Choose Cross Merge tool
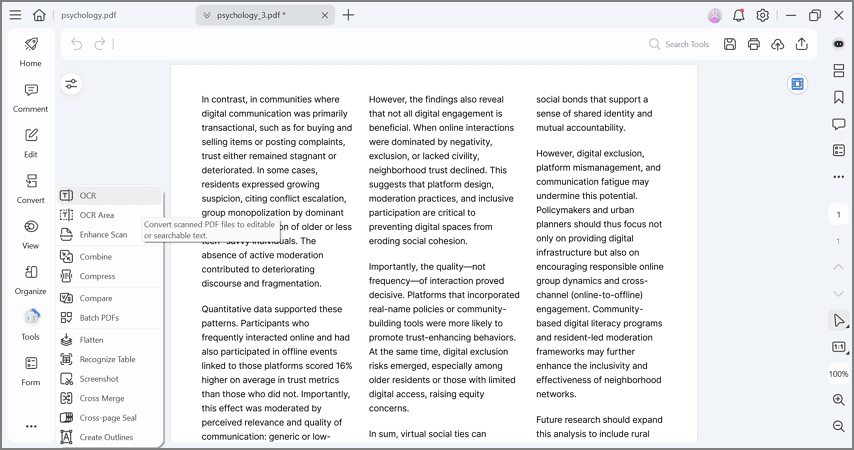 point(109,398)
